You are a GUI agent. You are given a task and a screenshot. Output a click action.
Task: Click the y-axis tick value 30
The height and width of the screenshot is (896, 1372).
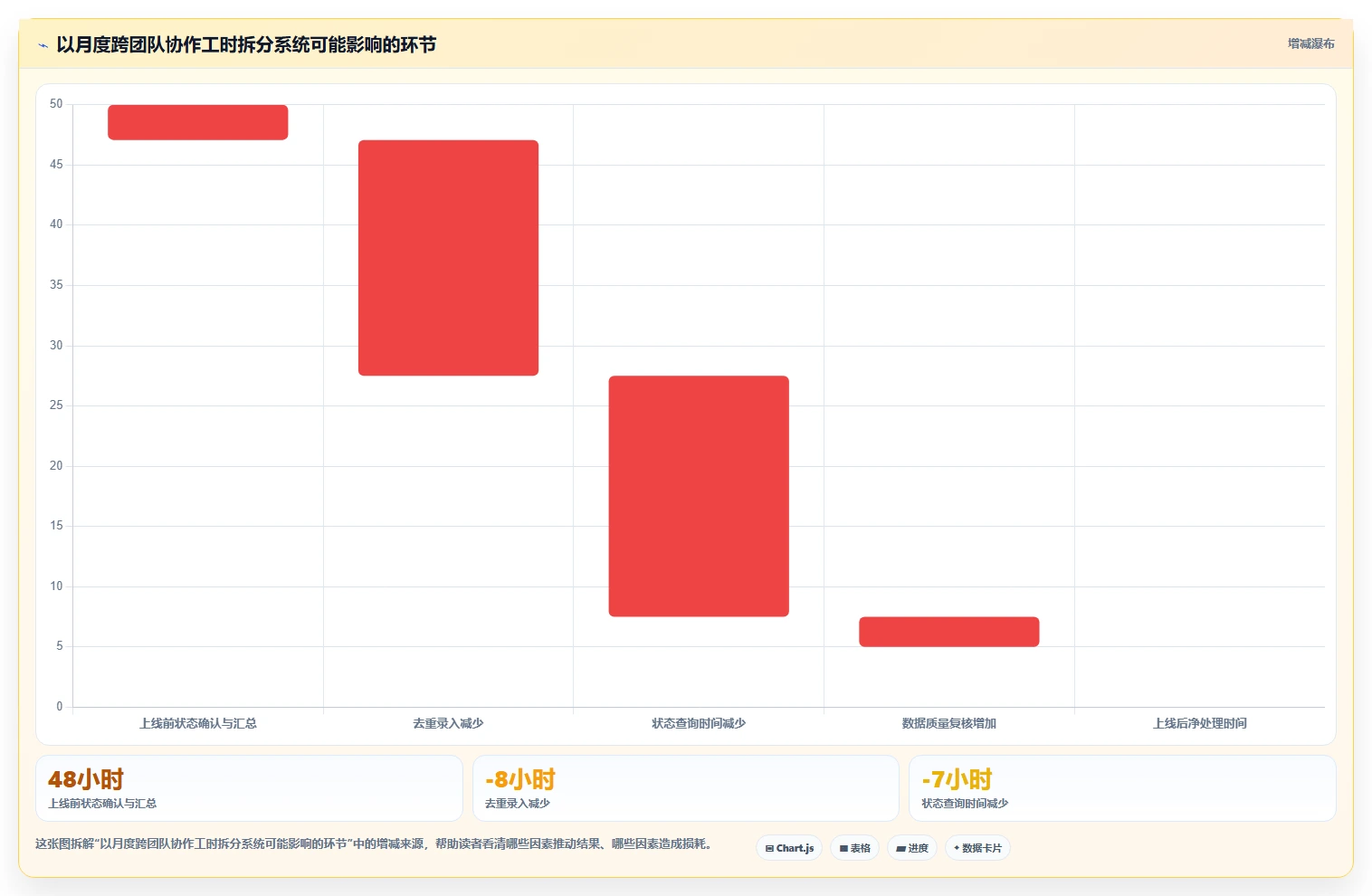[x=56, y=346]
